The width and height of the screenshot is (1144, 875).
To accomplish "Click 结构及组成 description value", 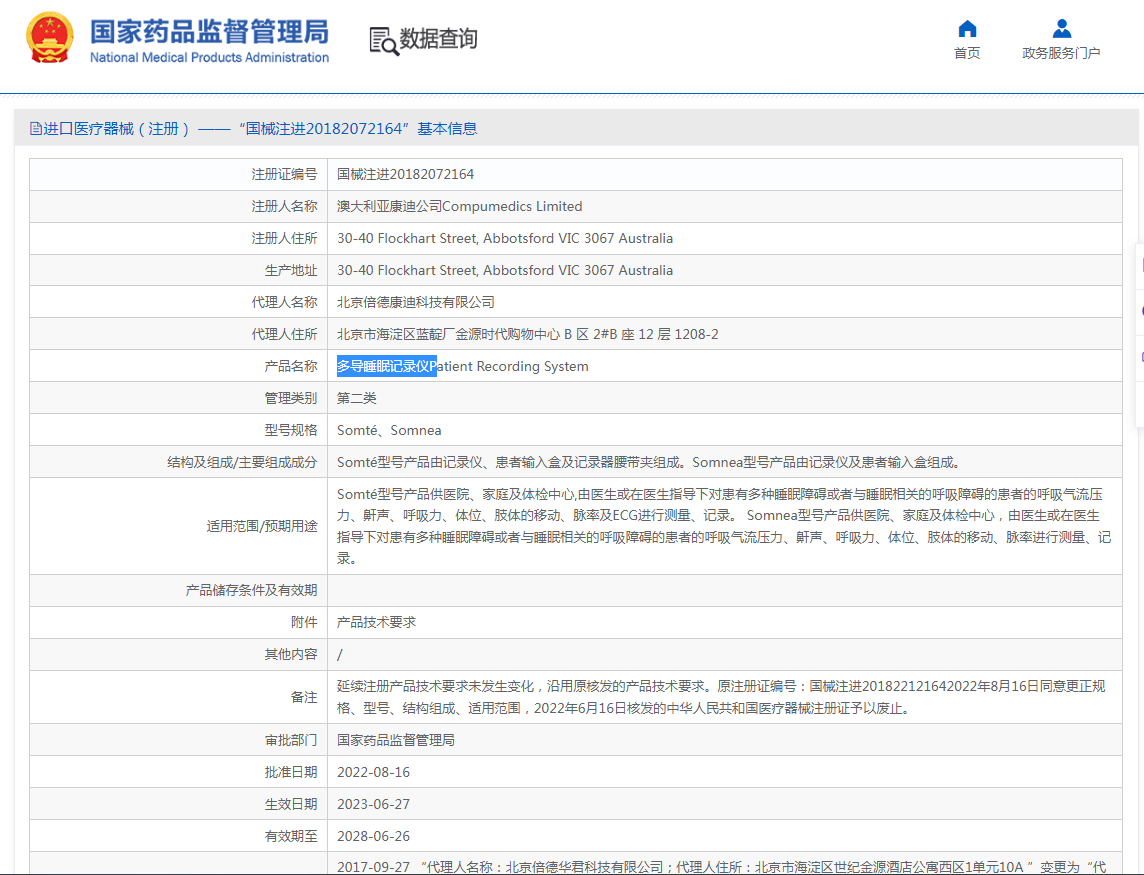I will point(649,463).
